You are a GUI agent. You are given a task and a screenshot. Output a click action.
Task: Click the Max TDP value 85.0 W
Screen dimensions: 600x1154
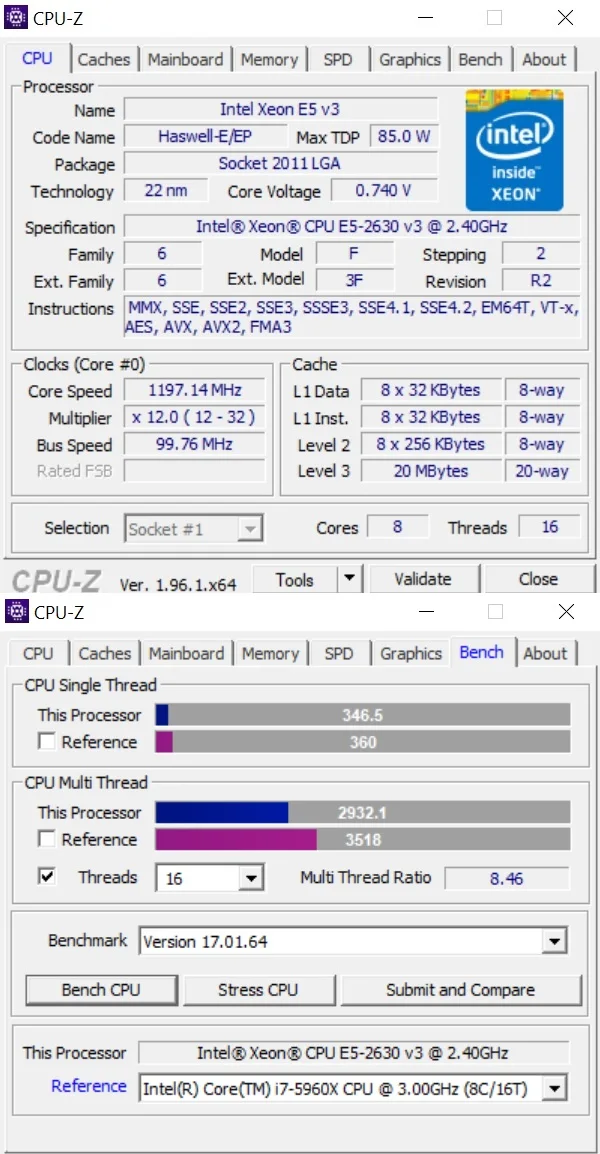pos(403,137)
